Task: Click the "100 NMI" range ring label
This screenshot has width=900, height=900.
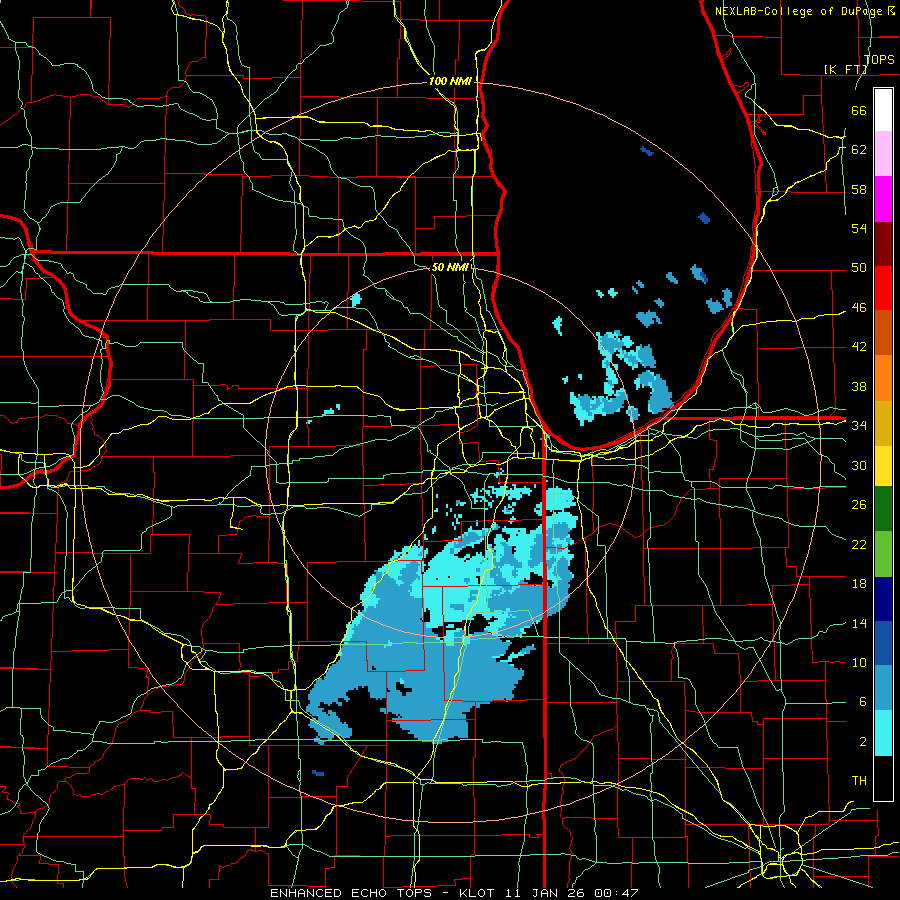Action: pyautogui.click(x=450, y=81)
